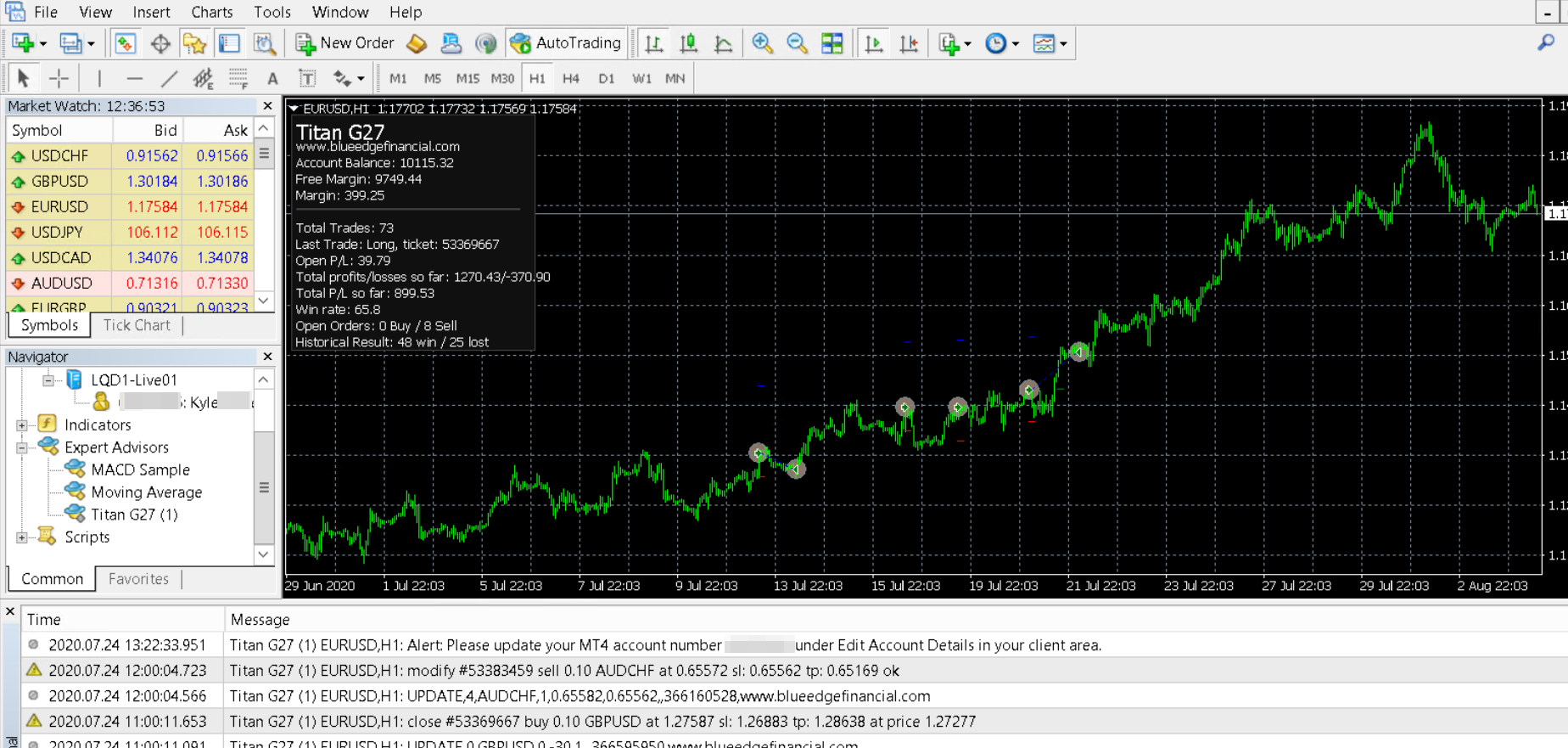Image resolution: width=1568 pixels, height=748 pixels.
Task: Open the Data Window crosshair icon
Action: pos(160,43)
